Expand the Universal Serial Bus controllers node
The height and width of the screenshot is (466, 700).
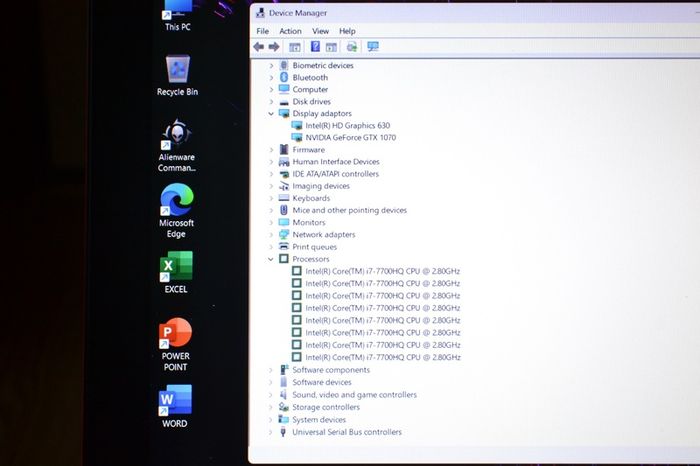click(270, 432)
